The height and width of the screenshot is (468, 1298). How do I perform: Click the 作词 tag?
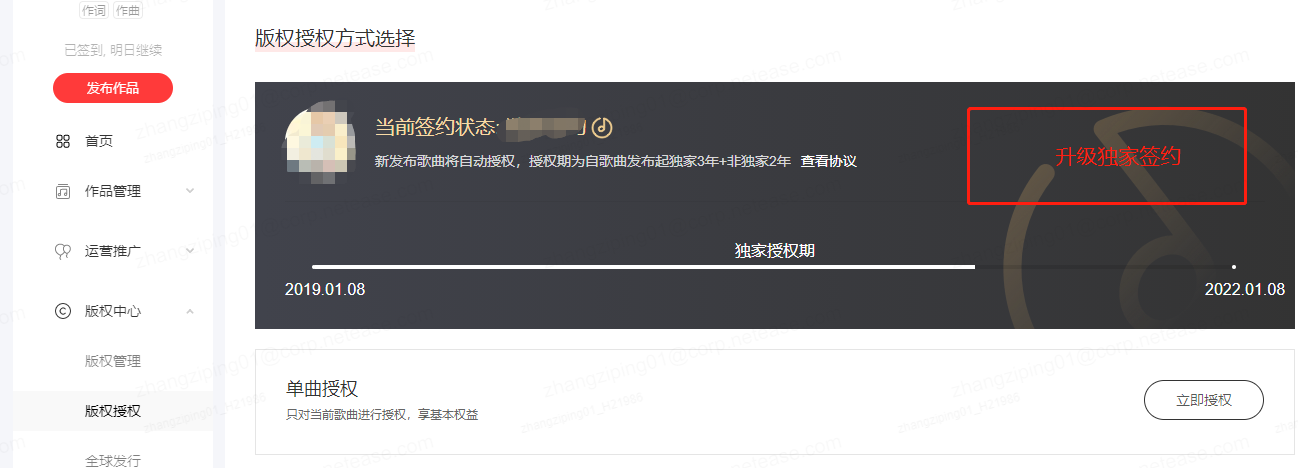94,10
